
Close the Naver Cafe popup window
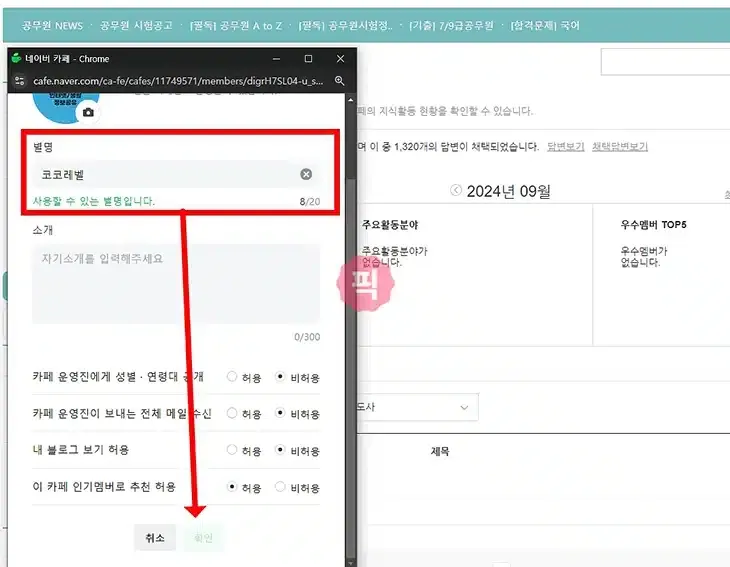coord(340,59)
